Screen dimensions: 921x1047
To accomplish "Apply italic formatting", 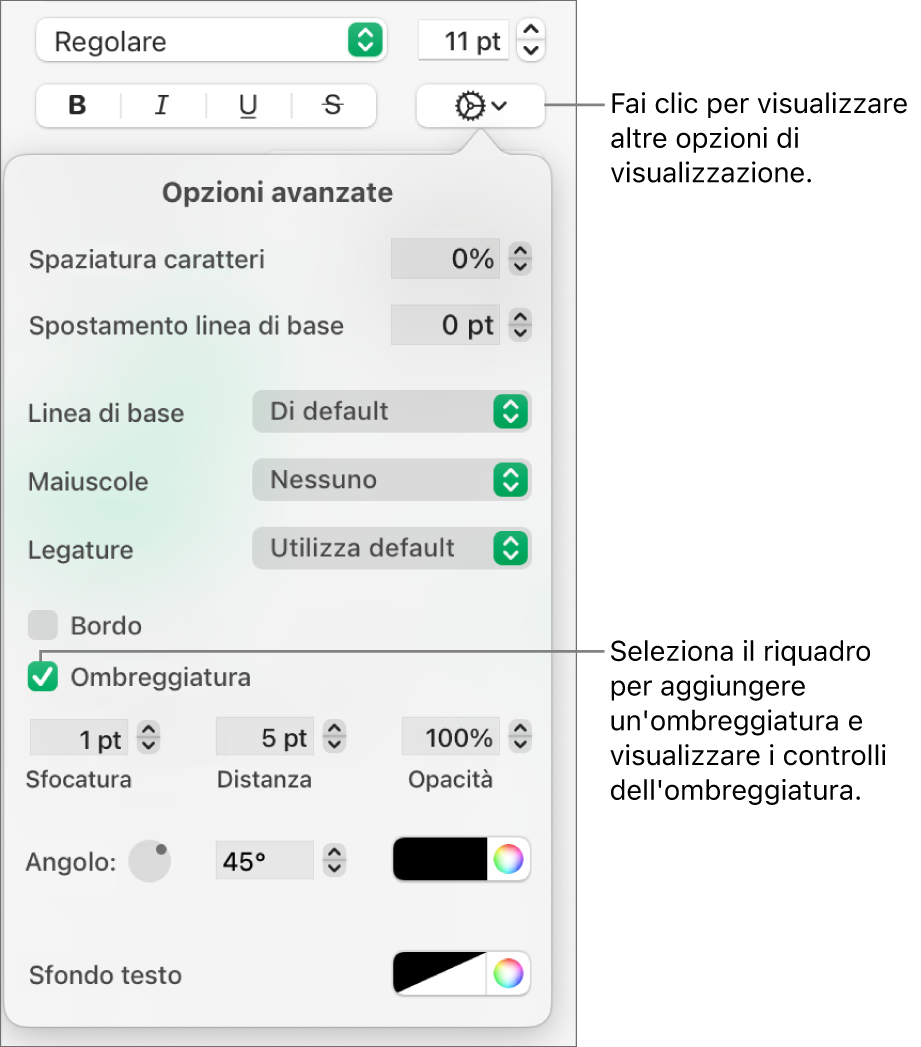I will [161, 106].
